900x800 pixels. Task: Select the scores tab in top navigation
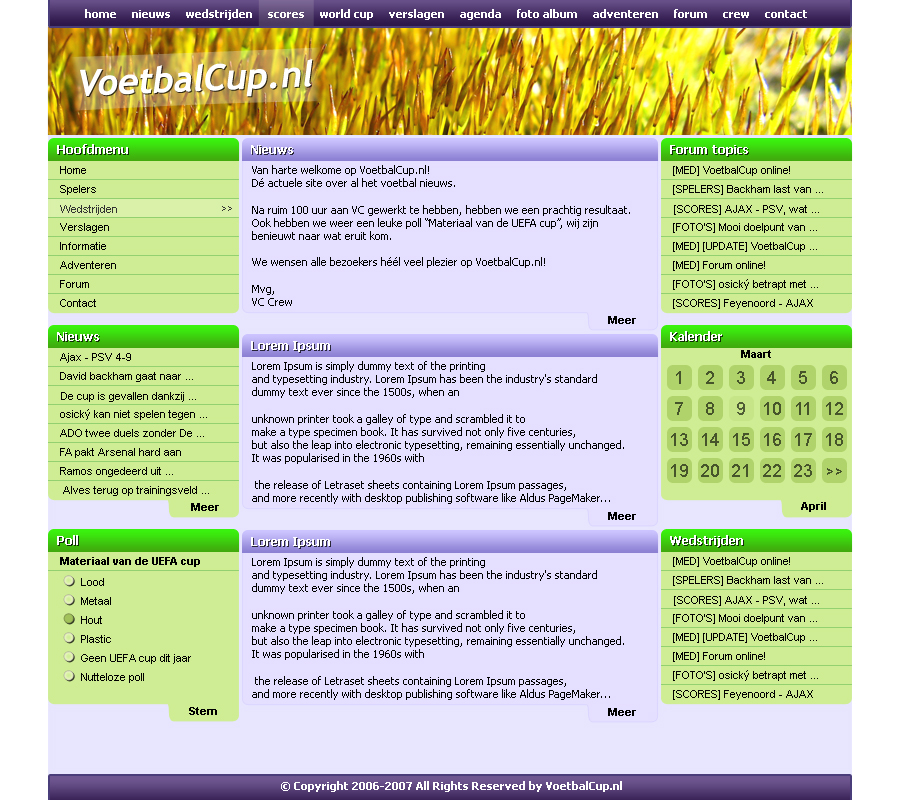pos(286,14)
